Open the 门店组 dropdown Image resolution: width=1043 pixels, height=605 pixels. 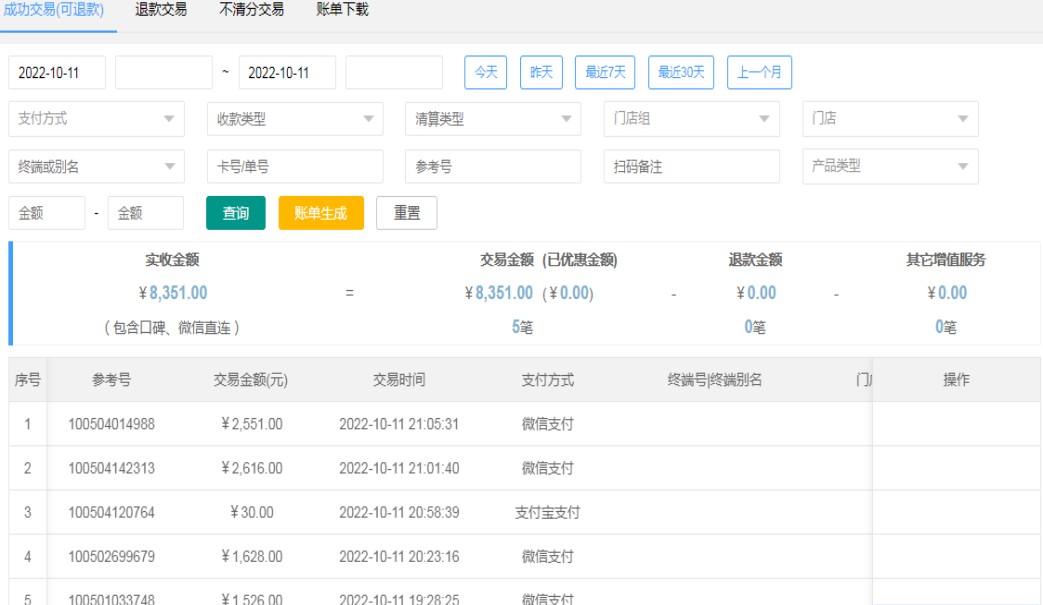[691, 119]
